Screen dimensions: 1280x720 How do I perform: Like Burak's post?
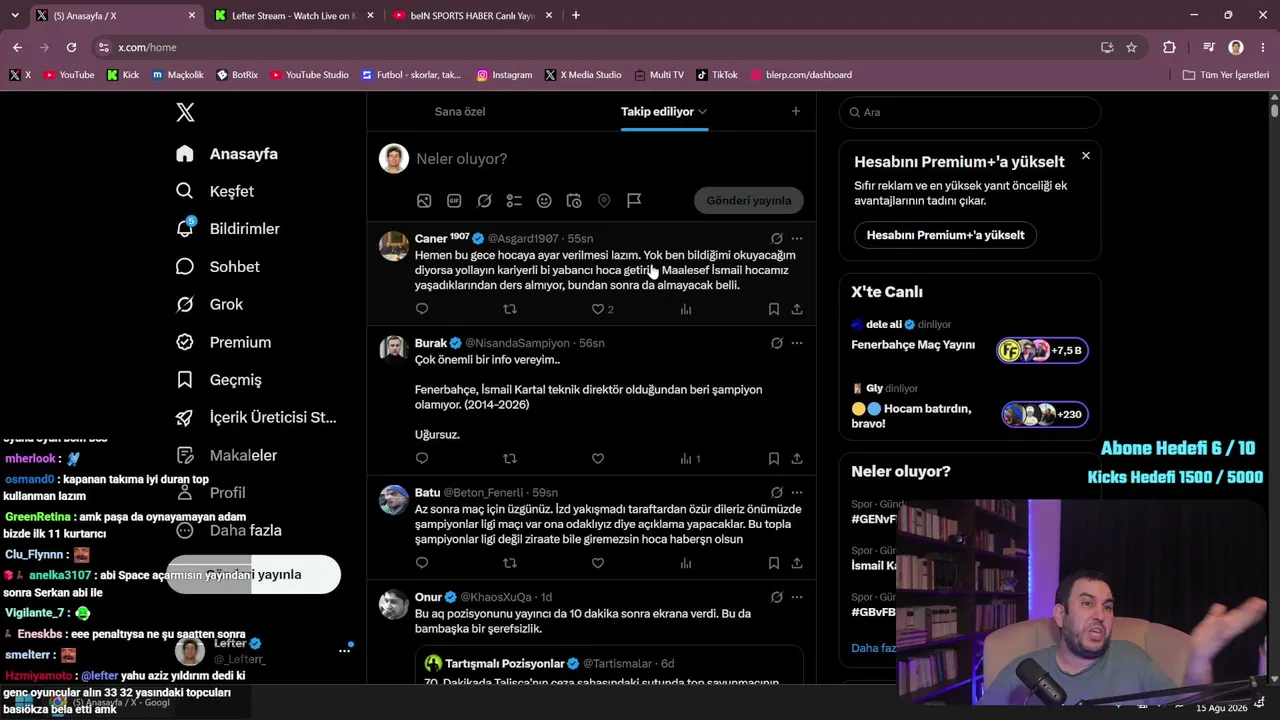click(x=598, y=458)
